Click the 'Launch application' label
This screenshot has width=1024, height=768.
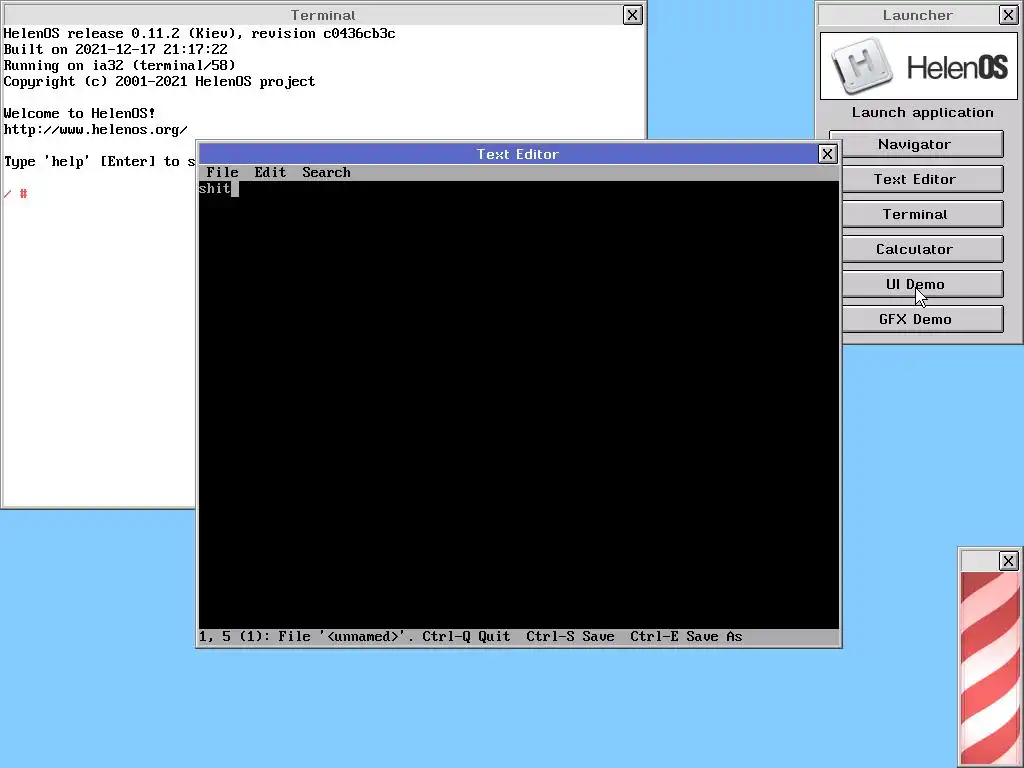coord(922,112)
